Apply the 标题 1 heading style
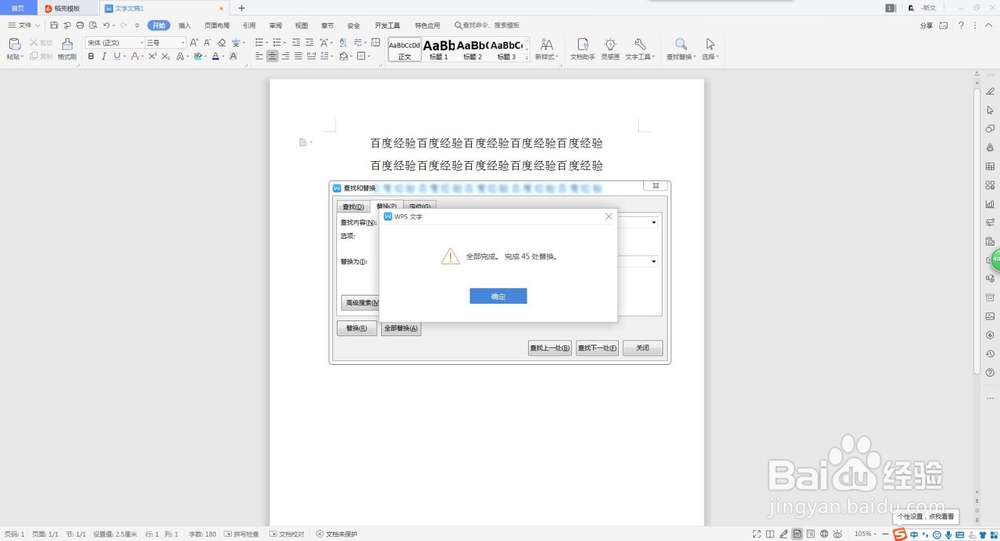 (x=439, y=49)
